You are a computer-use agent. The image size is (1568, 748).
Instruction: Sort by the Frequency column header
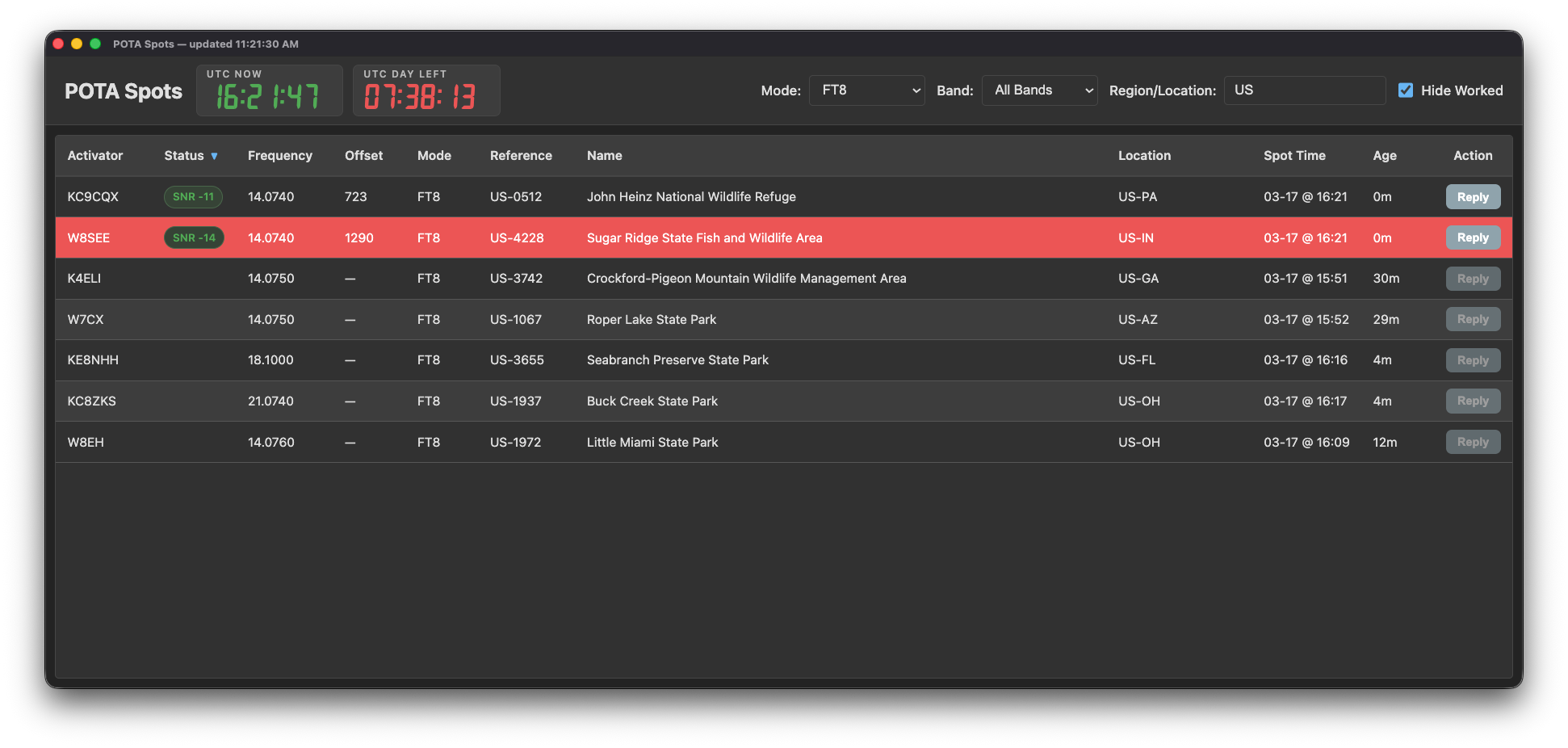tap(279, 156)
